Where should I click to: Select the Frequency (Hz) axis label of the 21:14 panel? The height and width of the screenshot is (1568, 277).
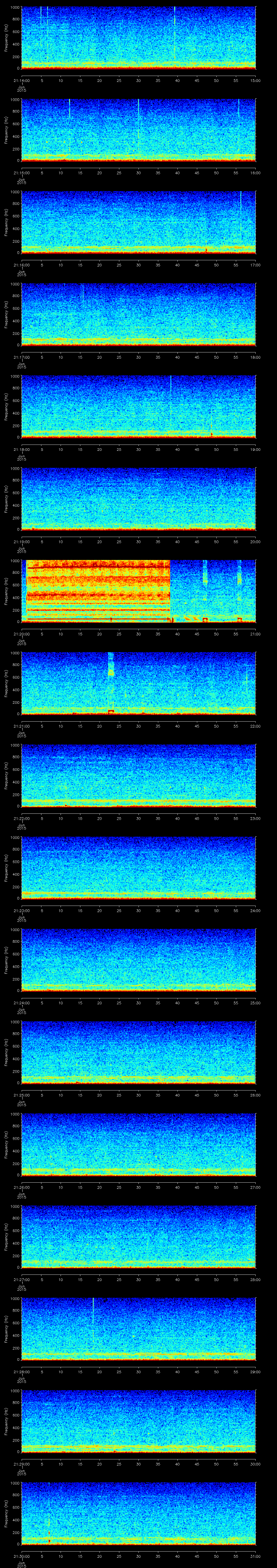7,38
